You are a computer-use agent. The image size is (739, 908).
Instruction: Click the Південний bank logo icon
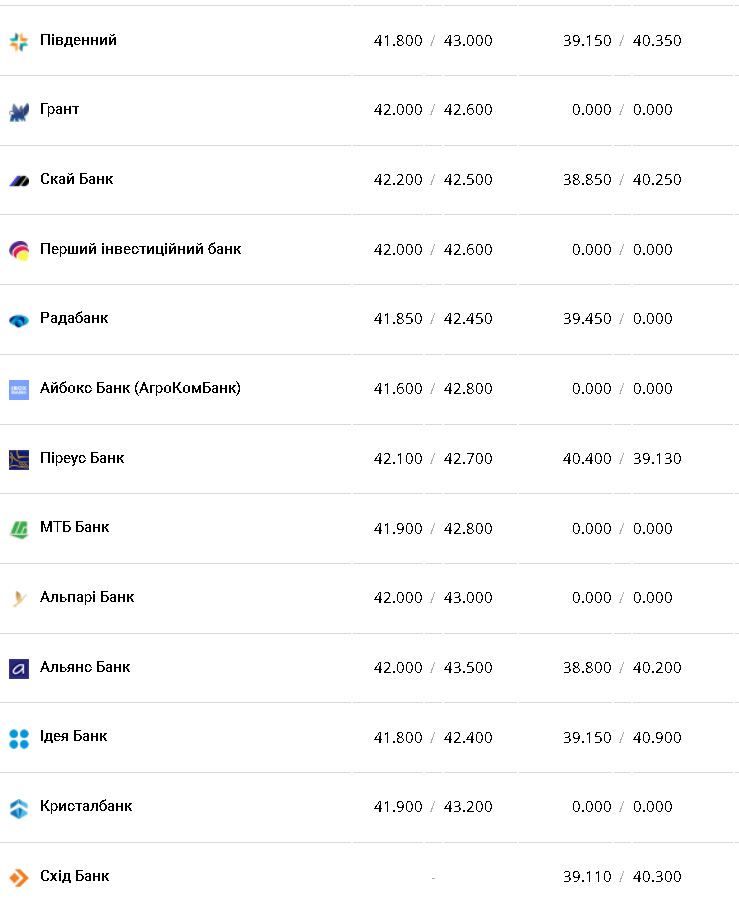coord(19,41)
